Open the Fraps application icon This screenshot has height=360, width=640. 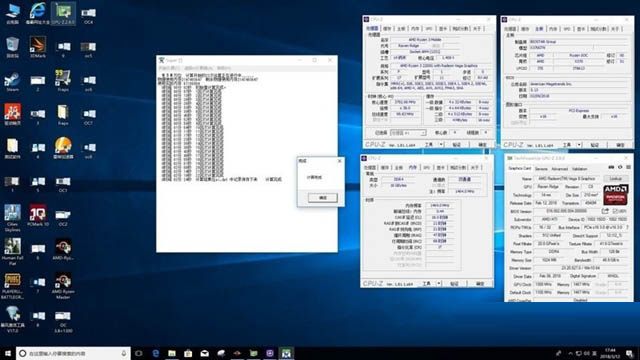(x=63, y=80)
